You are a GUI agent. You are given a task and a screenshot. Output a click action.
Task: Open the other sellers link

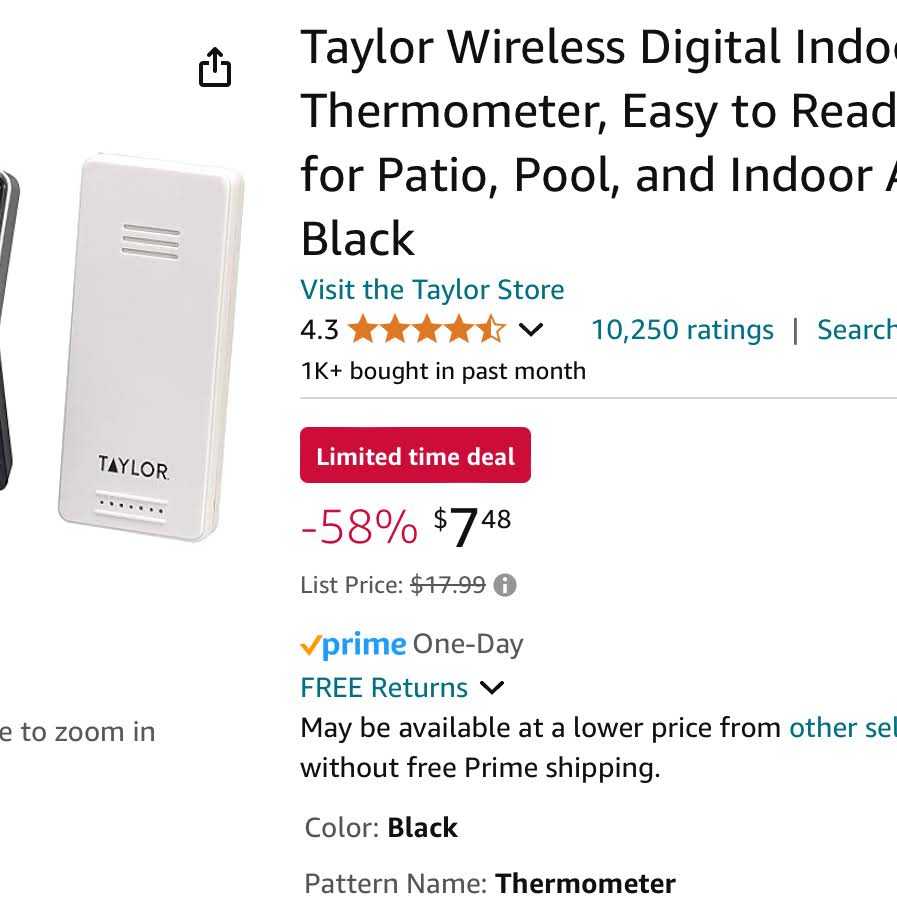pyautogui.click(x=843, y=728)
